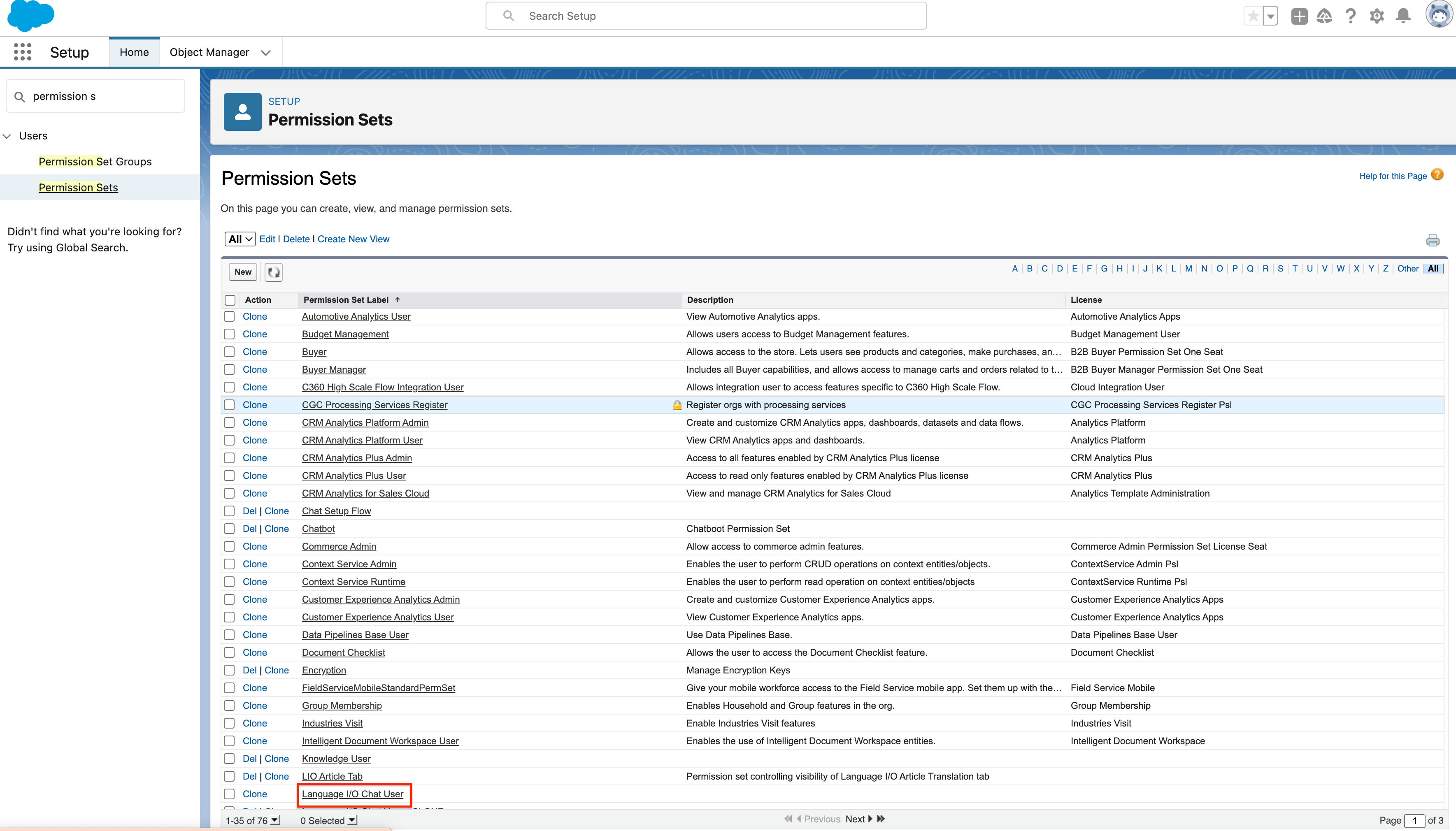Screen dimensions: 1456x831
Task: Click in the Search Setup field
Action: pyautogui.click(x=705, y=16)
